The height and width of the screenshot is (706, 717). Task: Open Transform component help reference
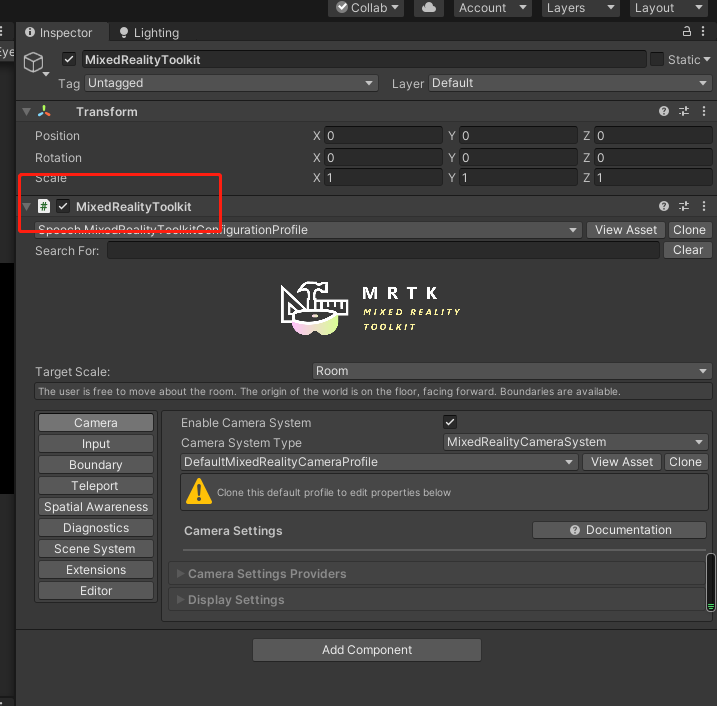click(664, 111)
